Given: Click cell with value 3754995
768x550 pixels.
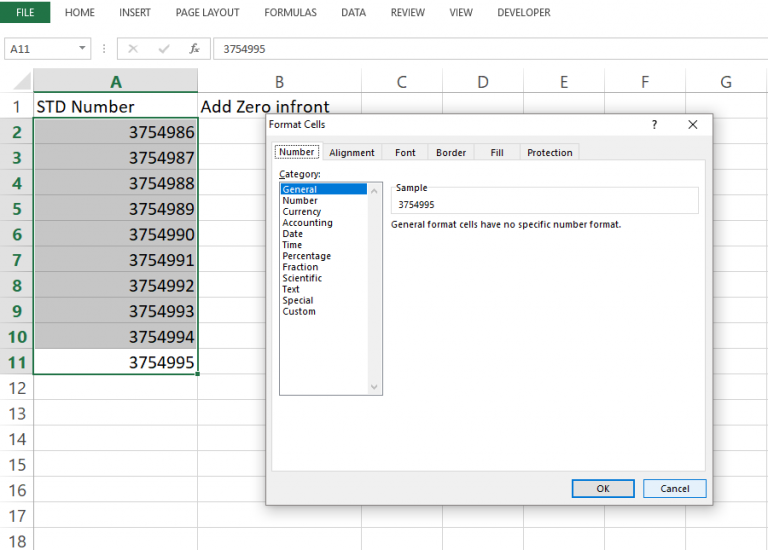Looking at the screenshot, I should (116, 362).
